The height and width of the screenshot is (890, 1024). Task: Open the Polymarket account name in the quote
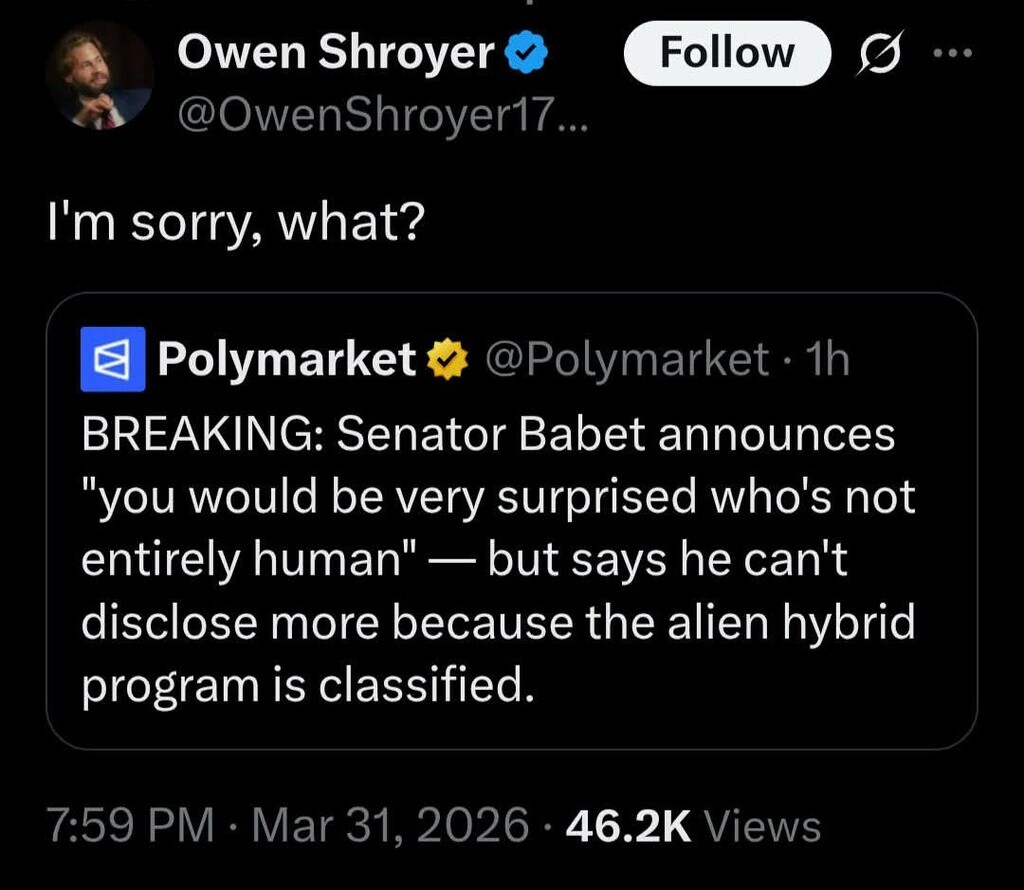[288, 359]
